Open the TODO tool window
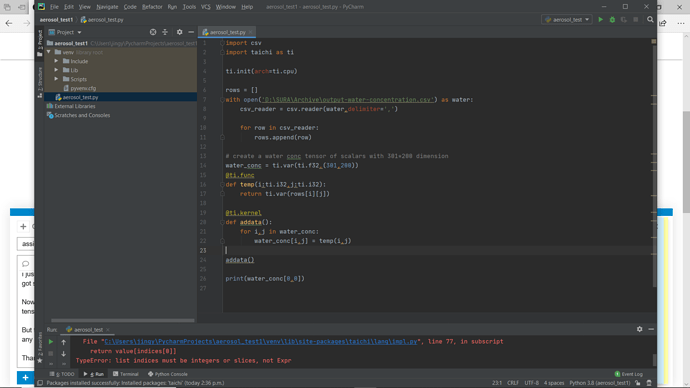 tap(62, 374)
